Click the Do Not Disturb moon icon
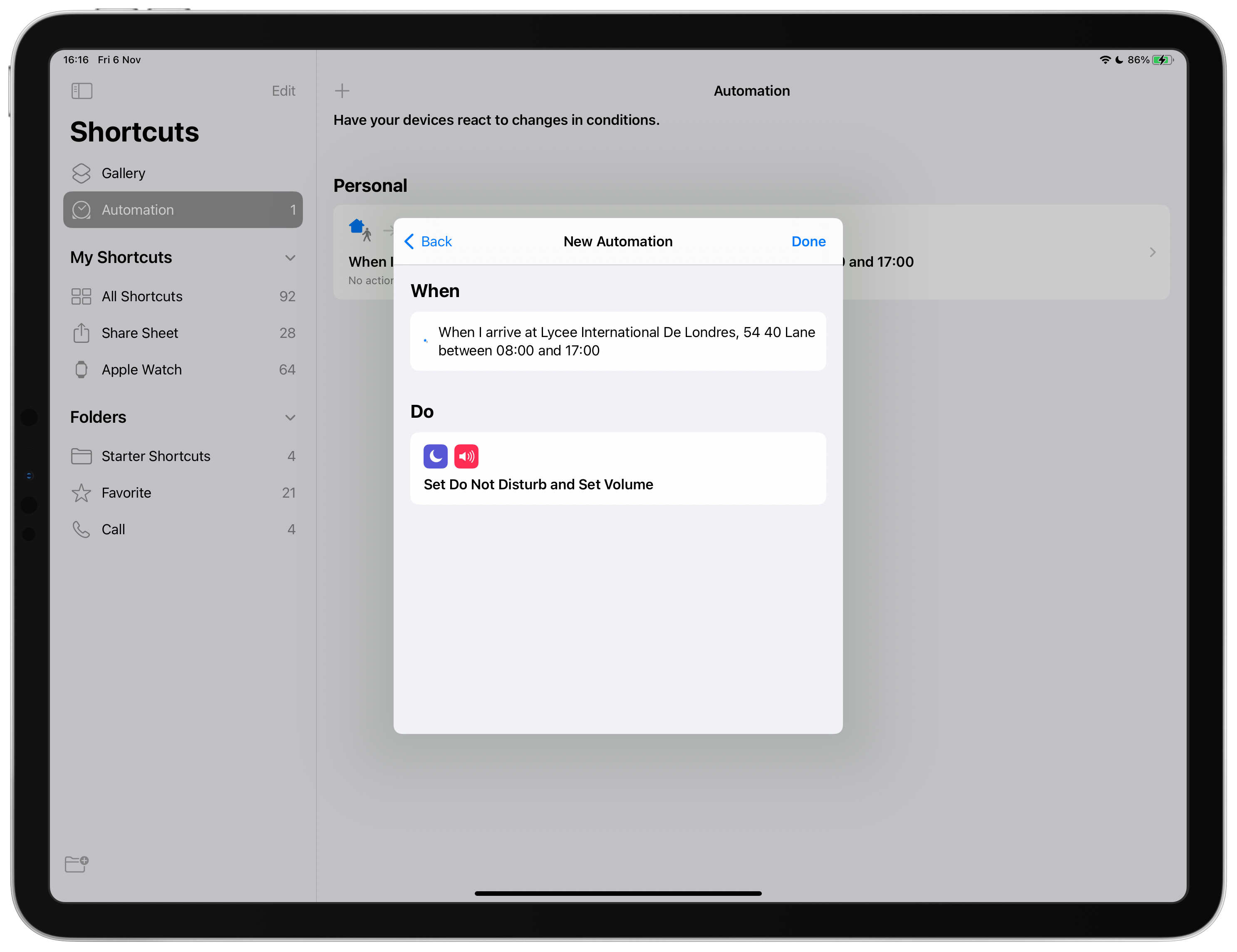 point(435,456)
